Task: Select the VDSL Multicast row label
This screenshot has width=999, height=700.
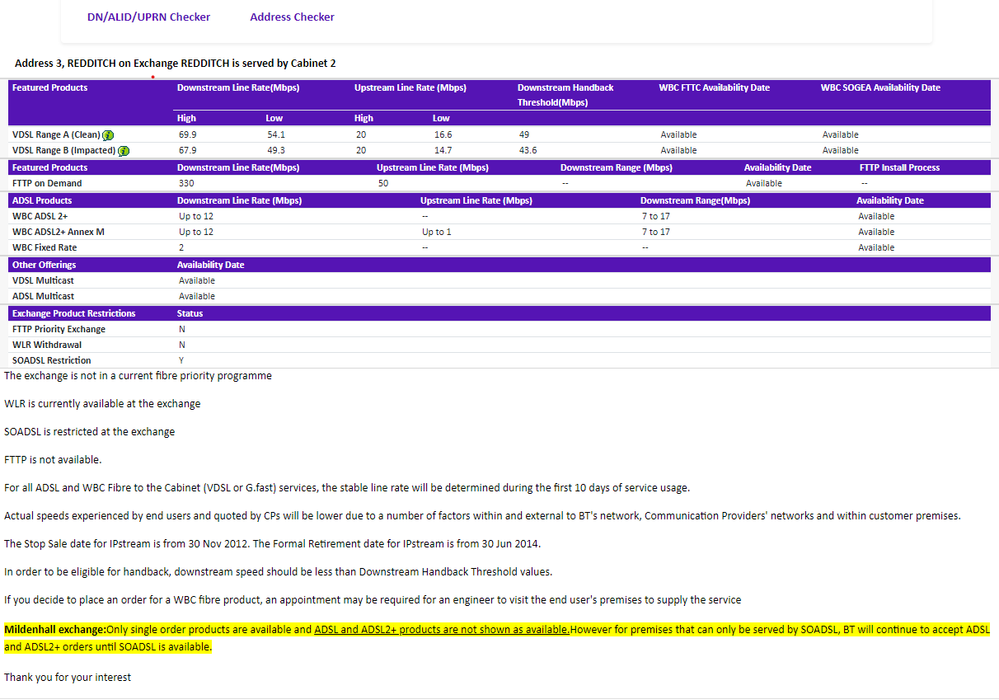Action: click(x=43, y=281)
